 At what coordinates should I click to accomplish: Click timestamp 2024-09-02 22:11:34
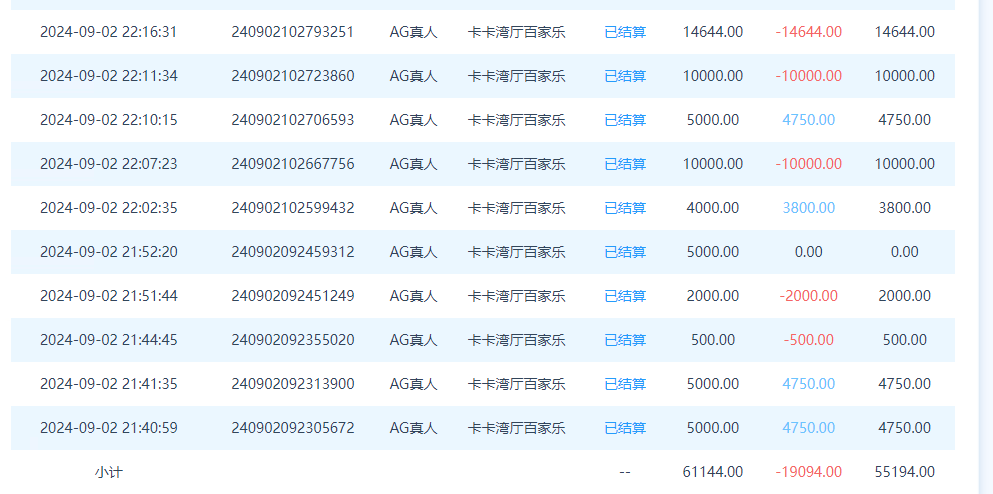coord(109,76)
